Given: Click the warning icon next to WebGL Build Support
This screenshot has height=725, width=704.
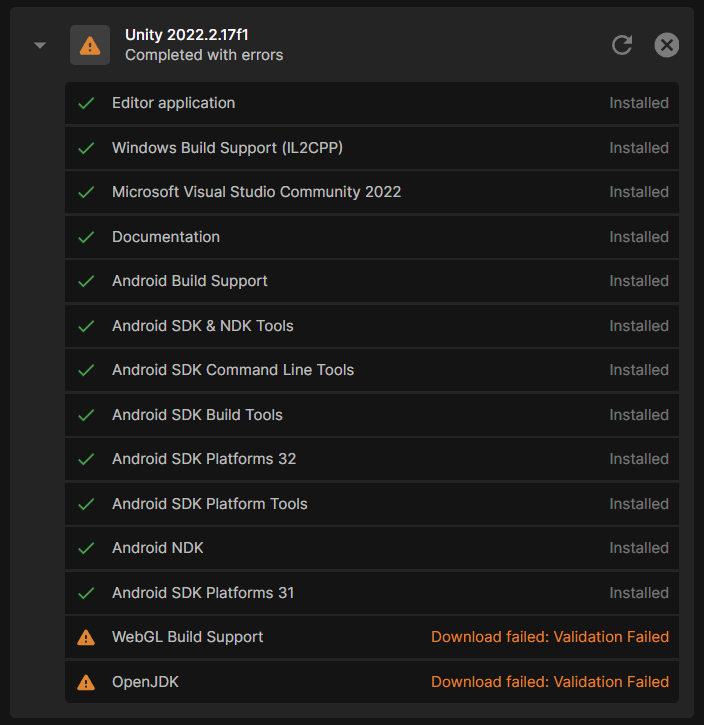Looking at the screenshot, I should (x=87, y=637).
